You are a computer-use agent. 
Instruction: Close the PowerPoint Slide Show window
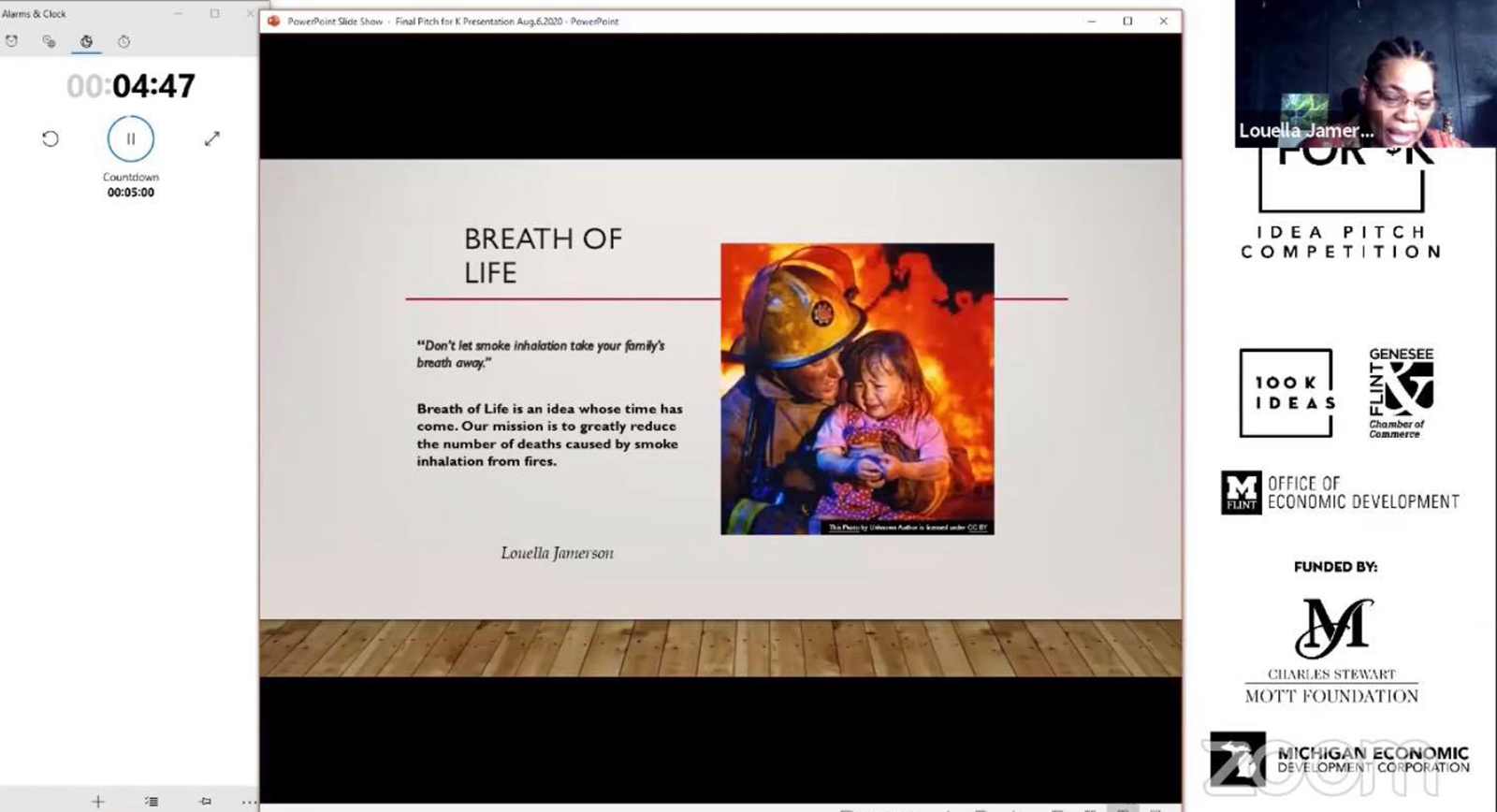[1163, 21]
